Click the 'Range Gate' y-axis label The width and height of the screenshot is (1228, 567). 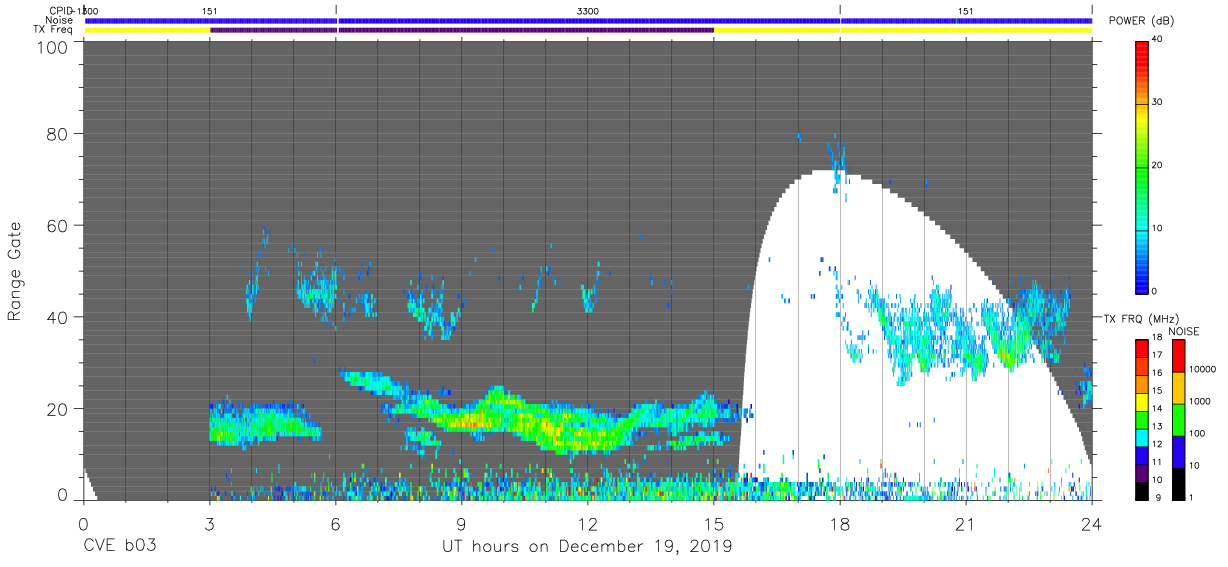[16, 272]
